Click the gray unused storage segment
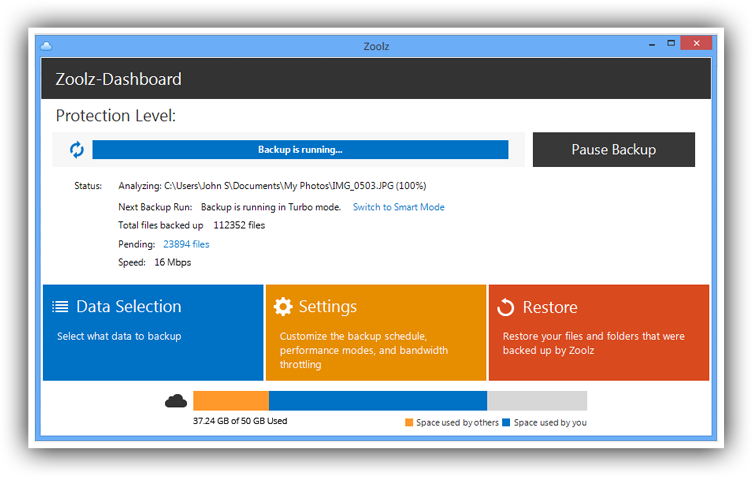The height and width of the screenshot is (477, 752). 537,401
